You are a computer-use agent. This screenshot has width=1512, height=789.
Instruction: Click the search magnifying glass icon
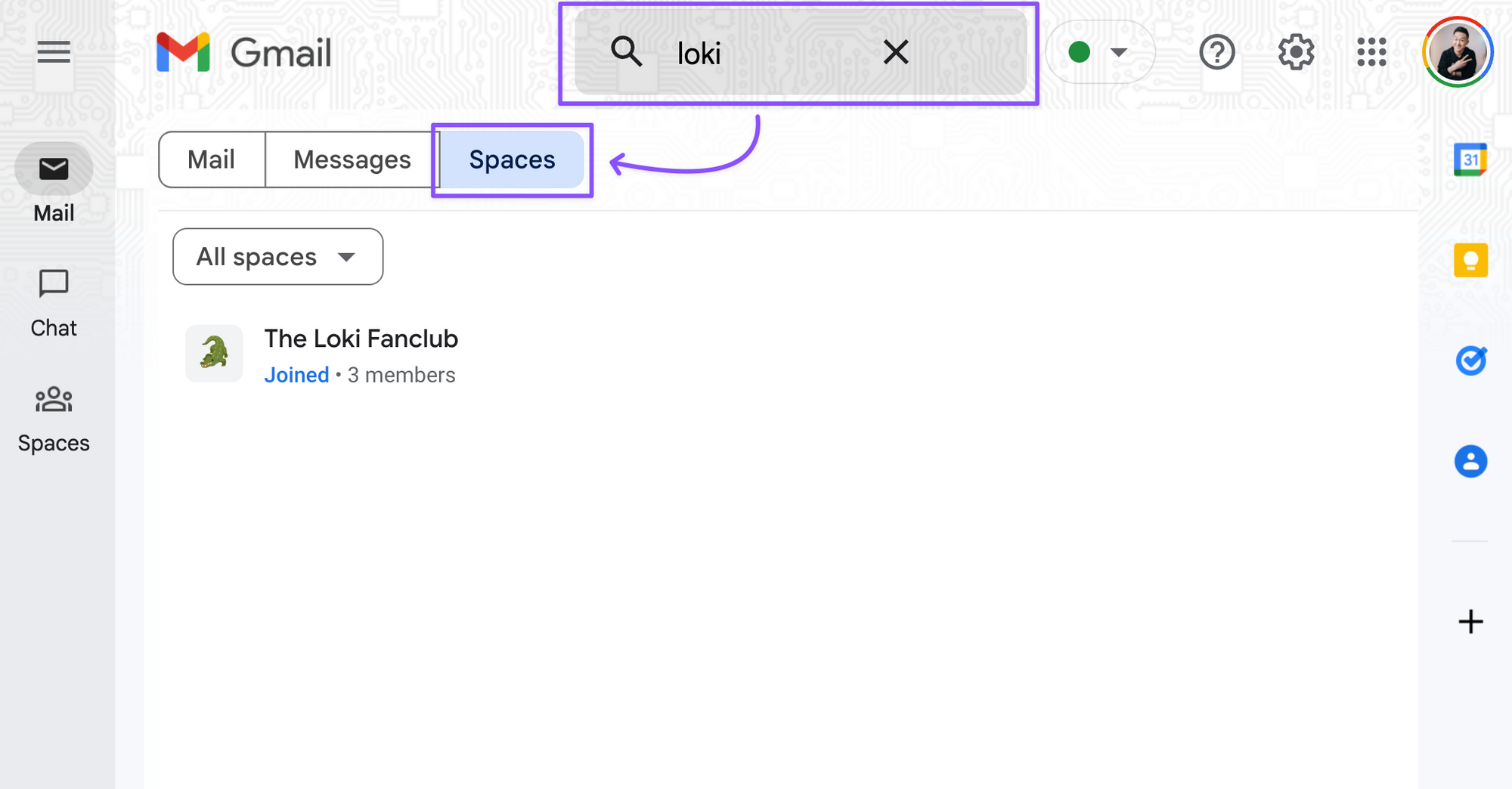(626, 52)
